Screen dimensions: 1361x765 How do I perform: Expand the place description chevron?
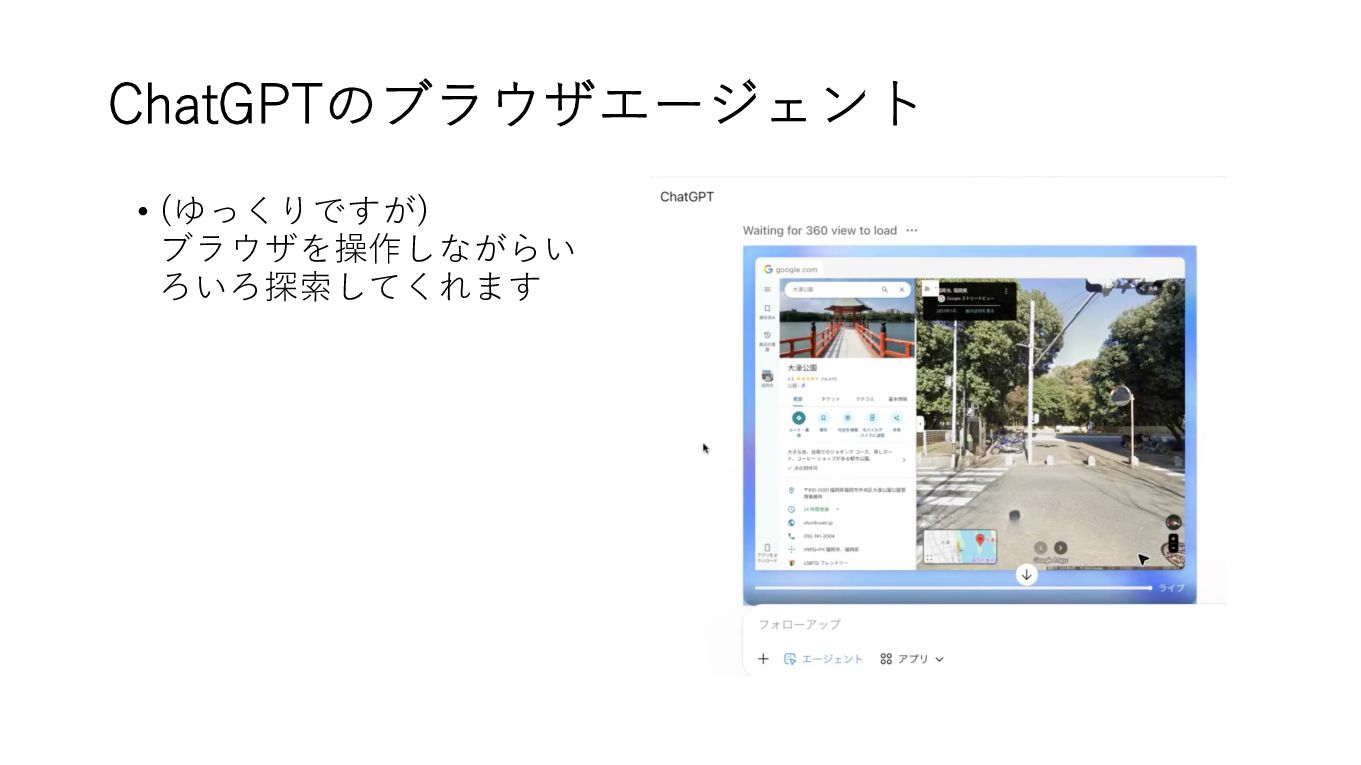(903, 460)
